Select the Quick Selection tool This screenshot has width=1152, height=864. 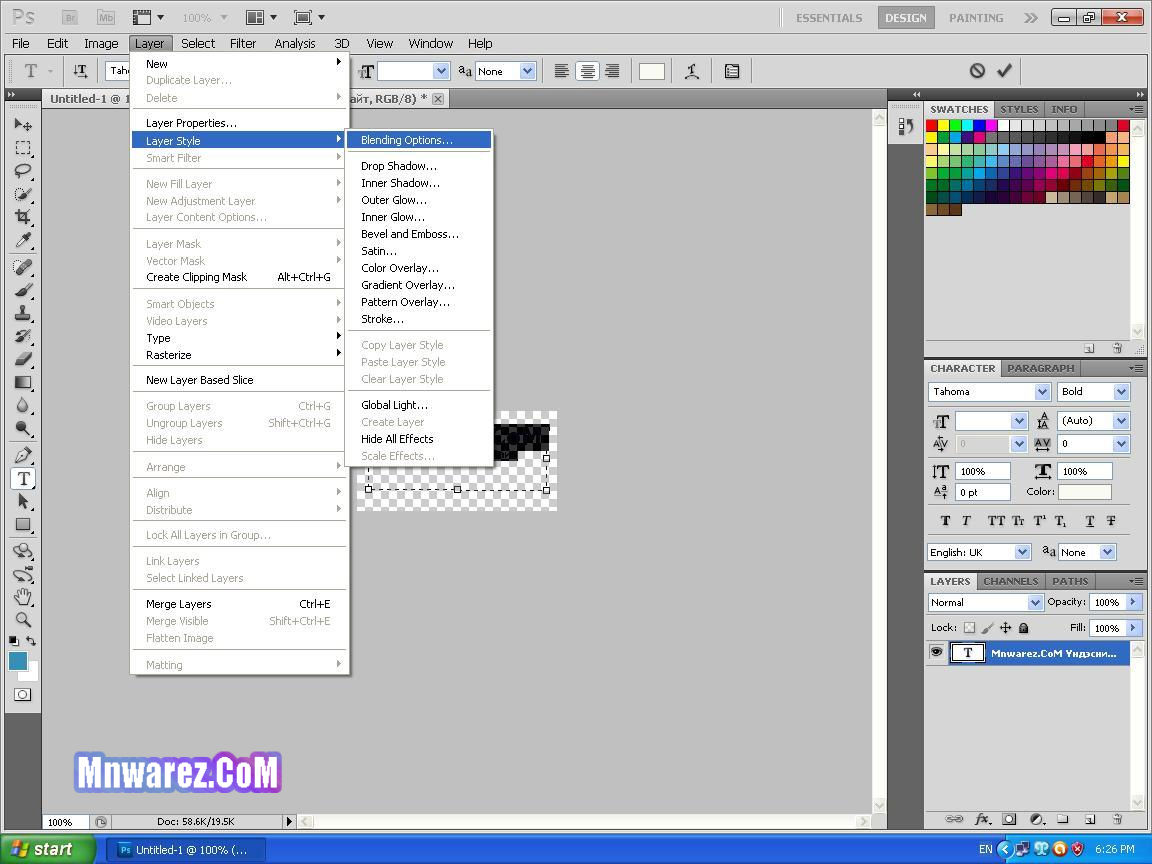point(23,194)
